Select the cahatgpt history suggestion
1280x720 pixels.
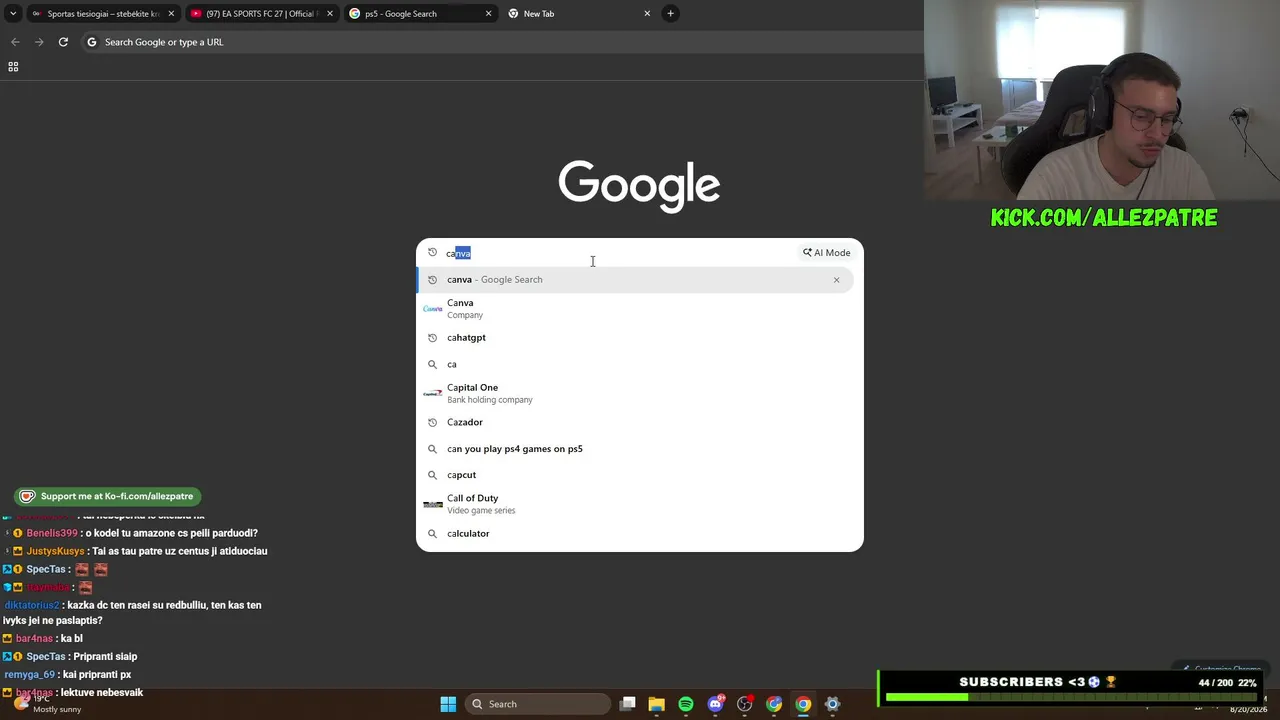pos(635,338)
